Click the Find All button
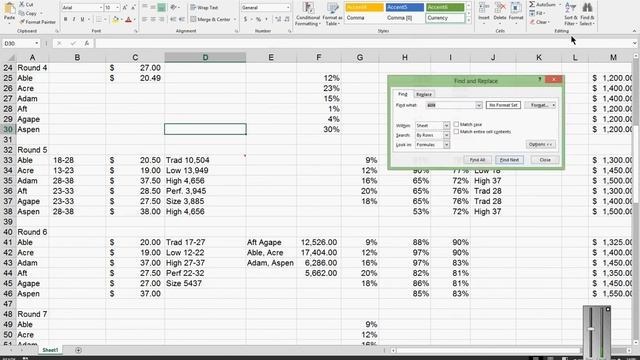The image size is (640, 360). coord(477,160)
